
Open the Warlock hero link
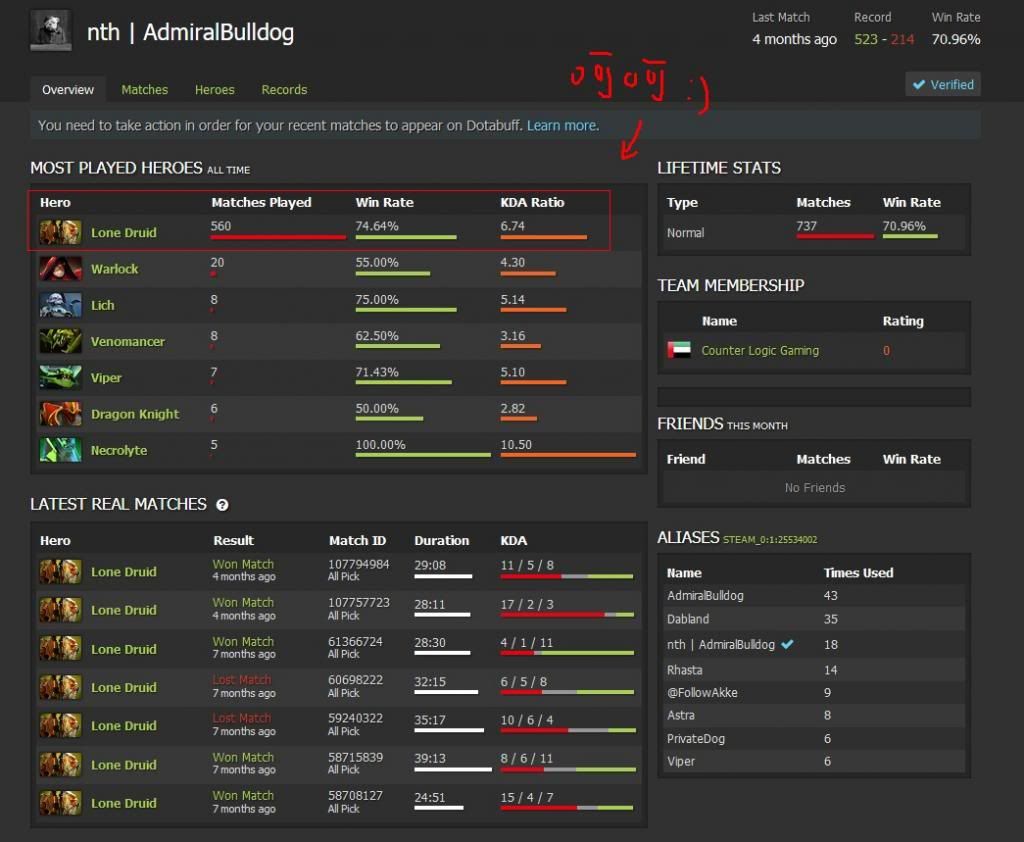114,268
